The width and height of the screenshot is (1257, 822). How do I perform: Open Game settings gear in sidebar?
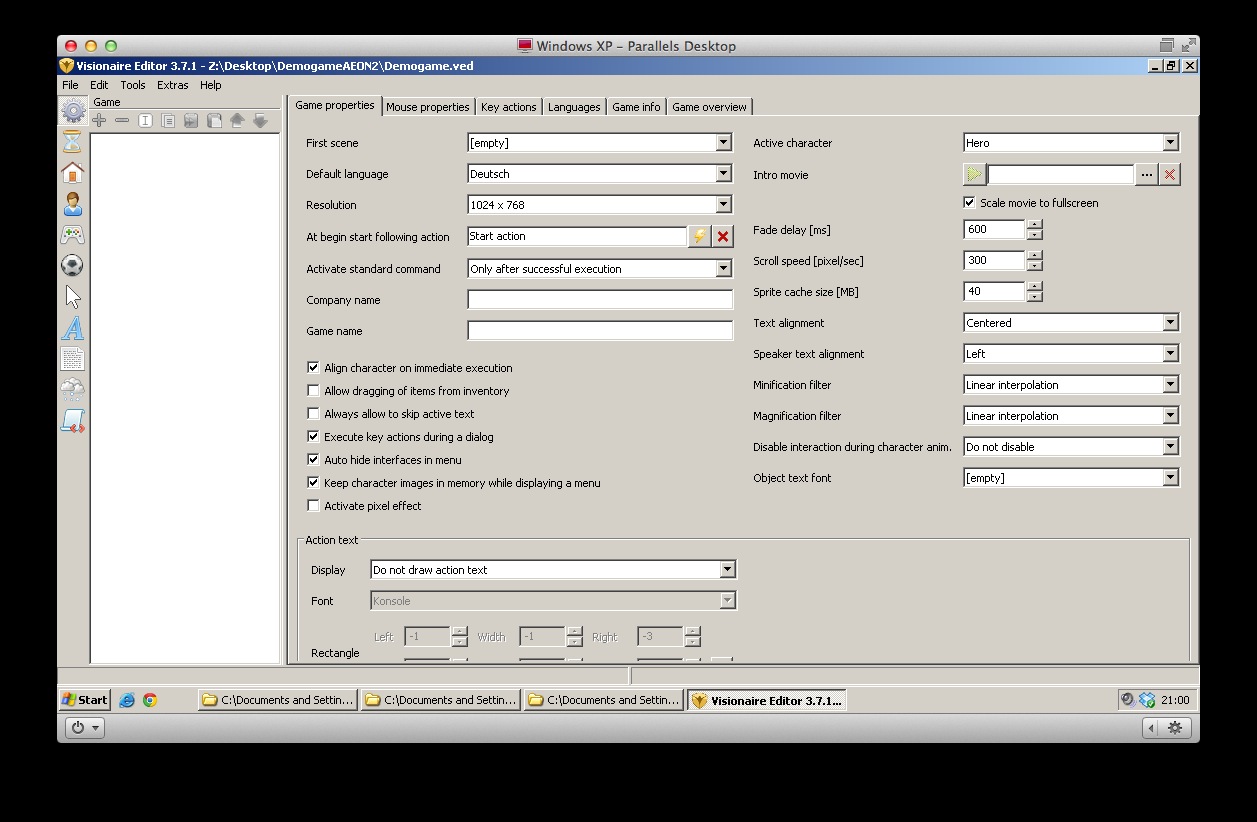click(x=73, y=110)
